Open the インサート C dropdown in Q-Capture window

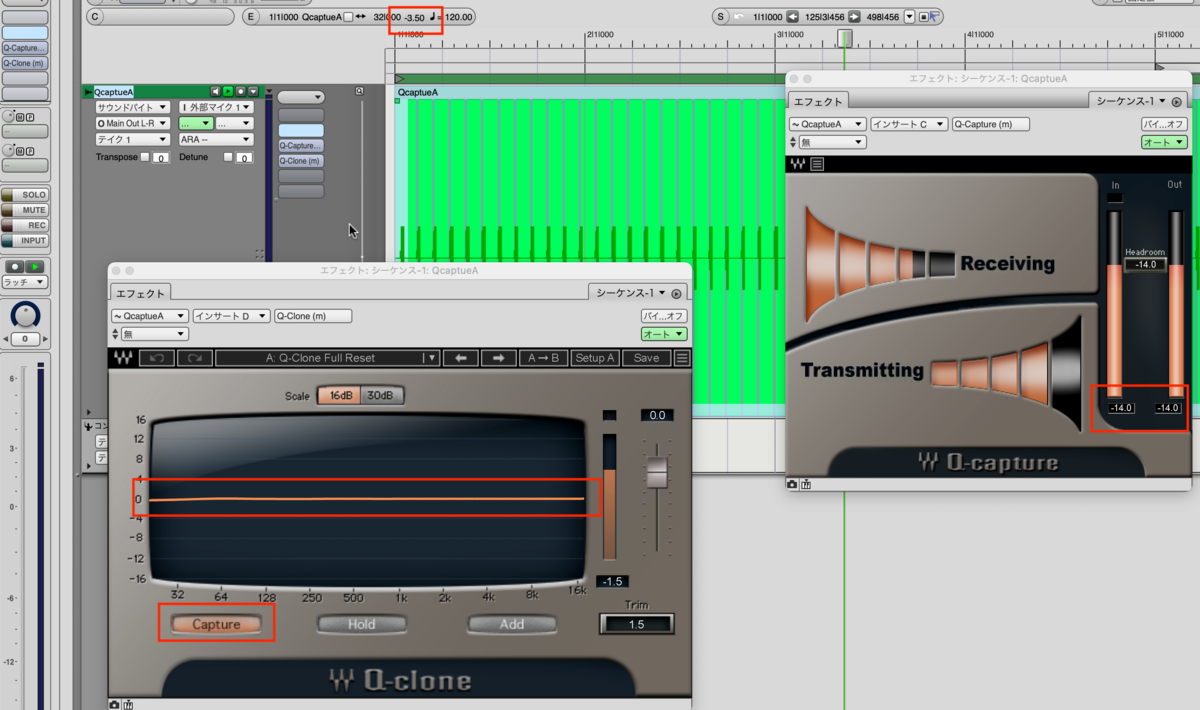[x=908, y=124]
